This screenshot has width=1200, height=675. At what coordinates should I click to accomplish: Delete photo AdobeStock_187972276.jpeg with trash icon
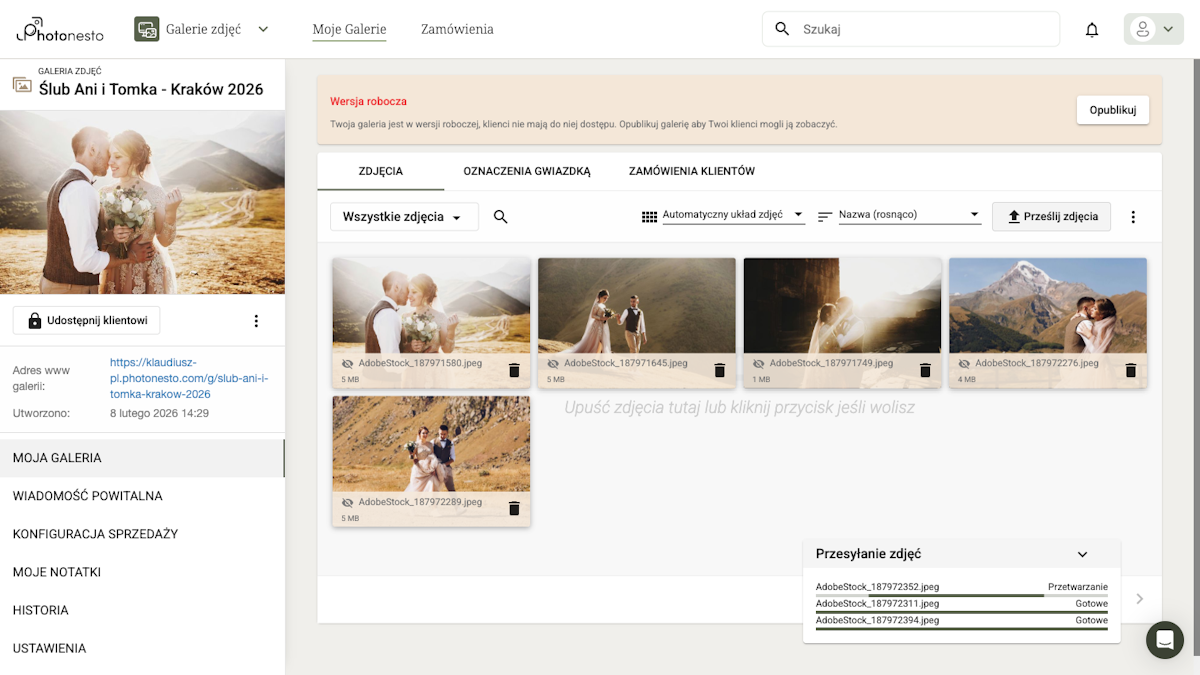(x=1131, y=370)
